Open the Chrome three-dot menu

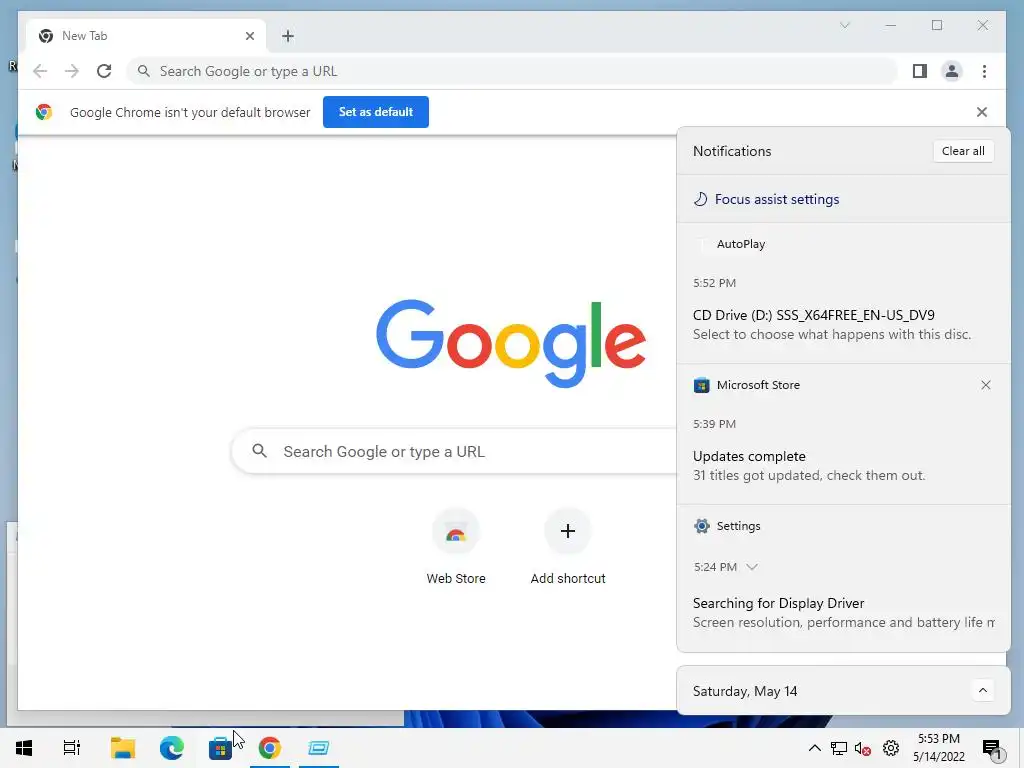coord(984,71)
